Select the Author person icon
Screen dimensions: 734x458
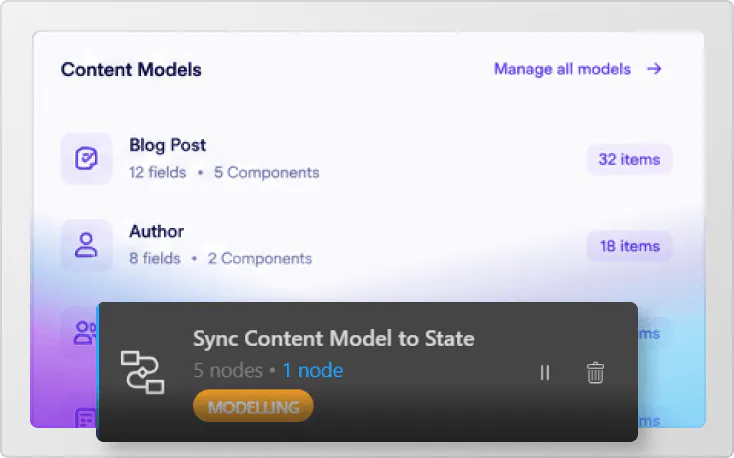point(87,245)
